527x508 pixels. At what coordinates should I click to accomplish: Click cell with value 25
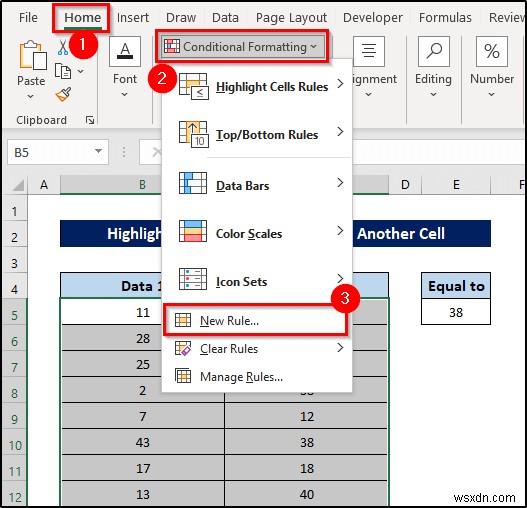111,364
